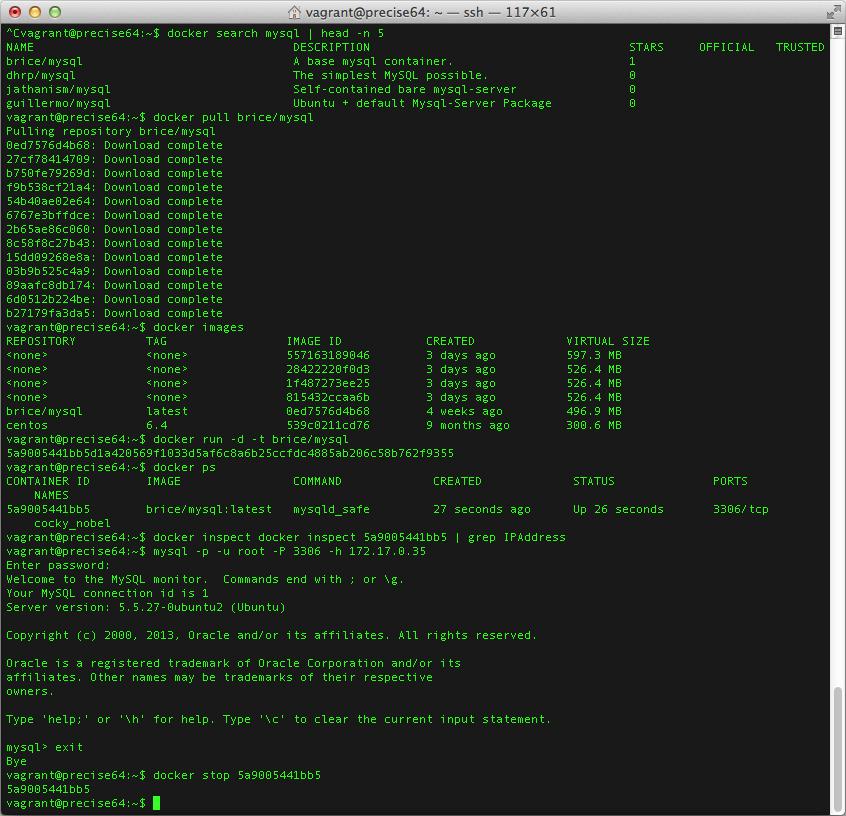Click the home folder proxy icon in title bar
Viewport: 846px width, 816px height.
tap(295, 12)
